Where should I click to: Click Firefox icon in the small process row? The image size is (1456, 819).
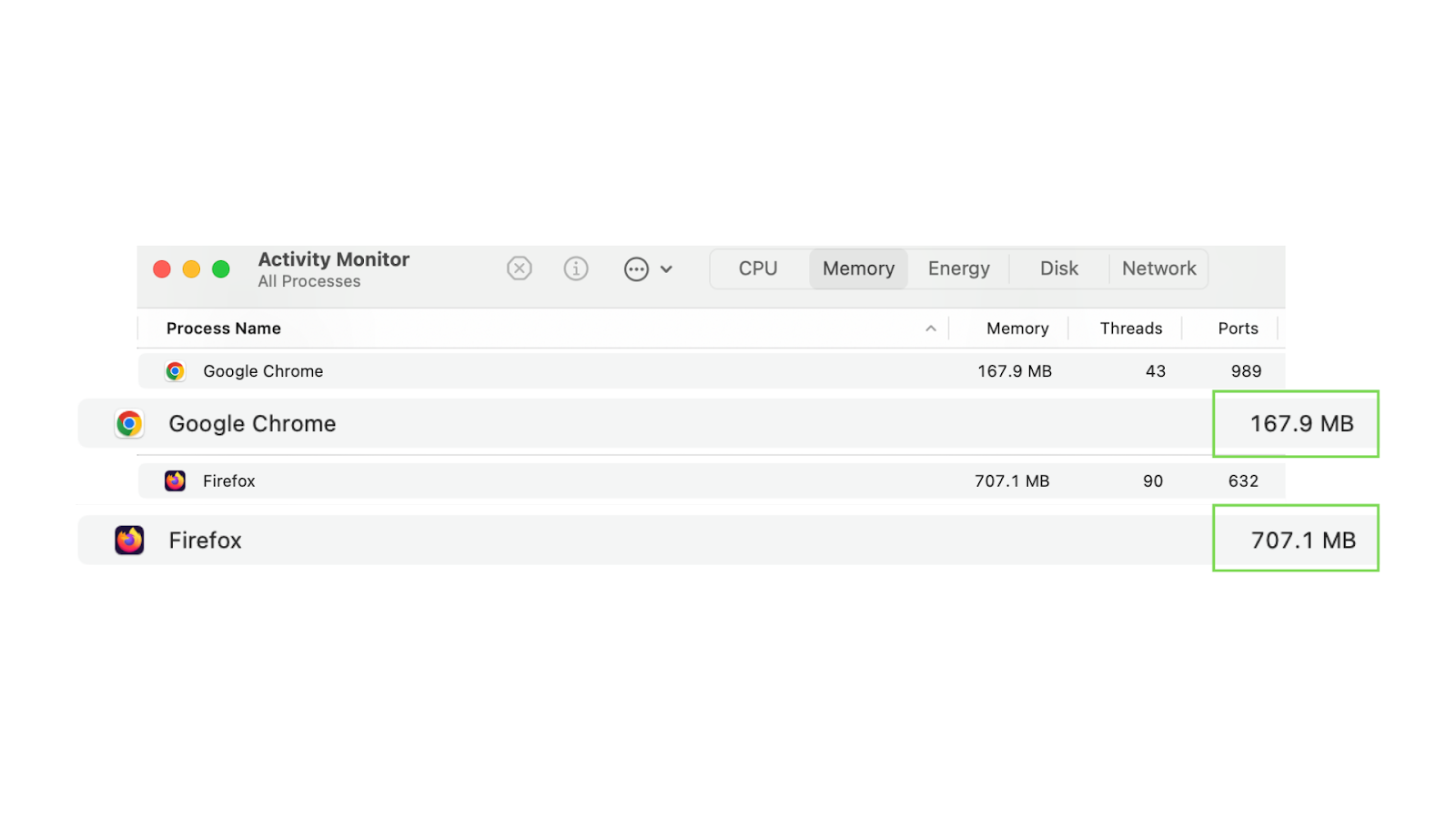175,480
